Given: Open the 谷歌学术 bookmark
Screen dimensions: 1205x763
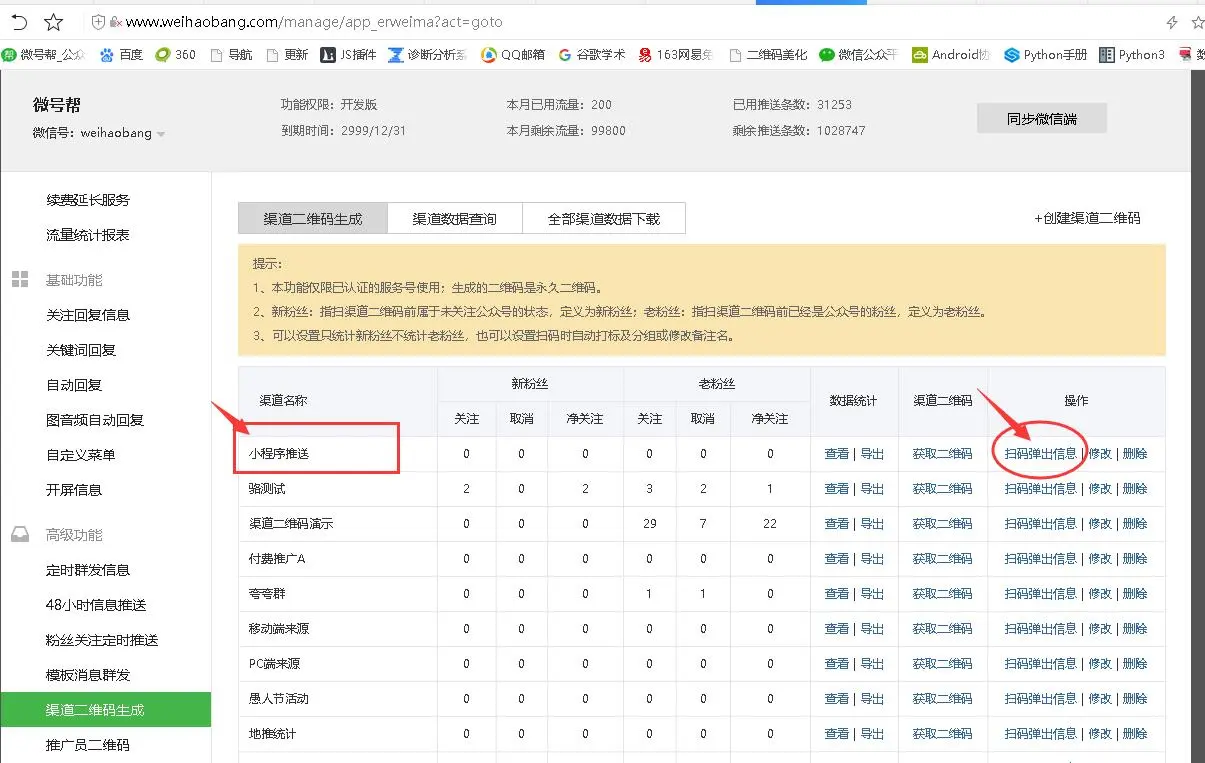Looking at the screenshot, I should coord(592,55).
